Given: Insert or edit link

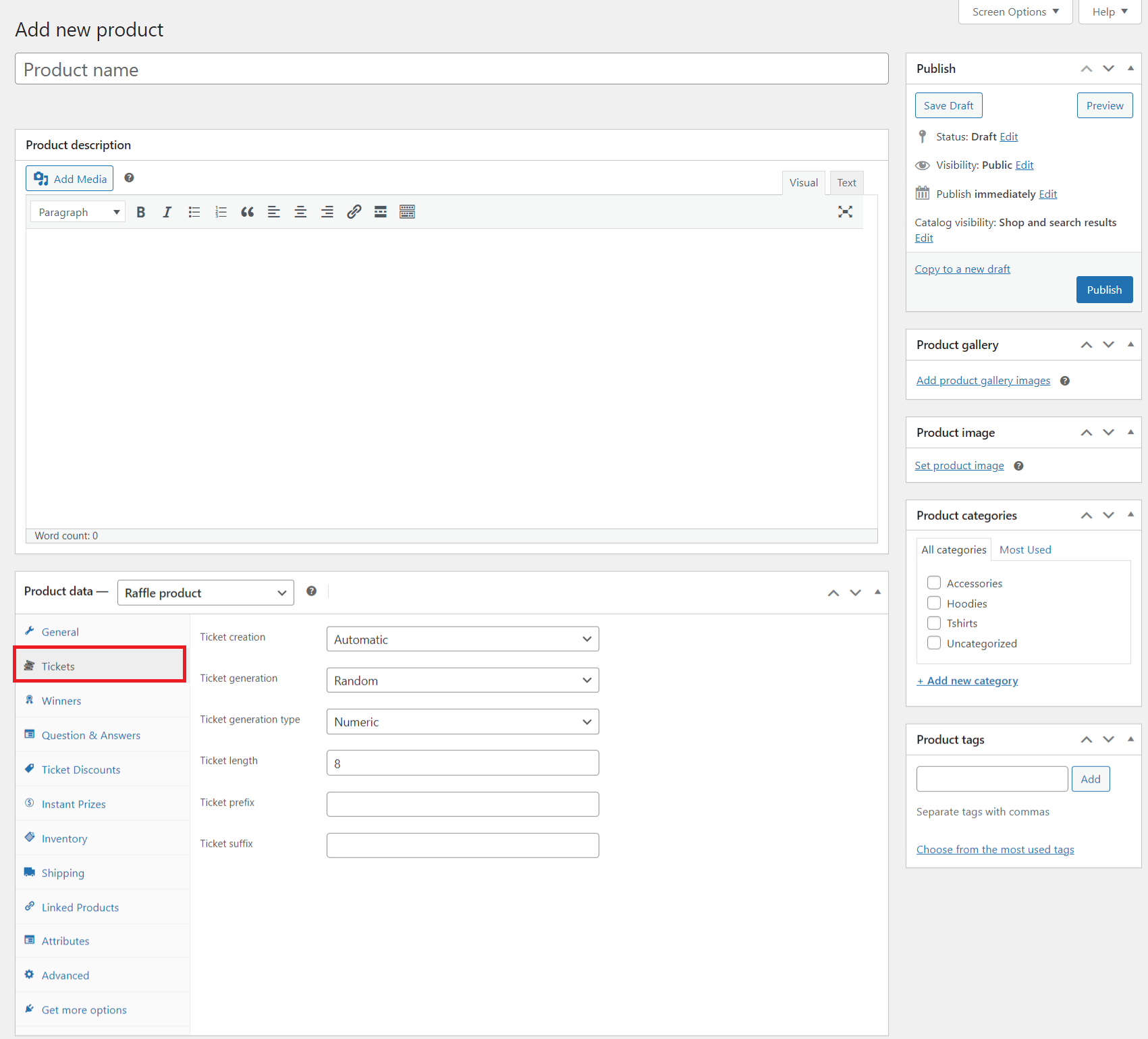Looking at the screenshot, I should [x=354, y=212].
